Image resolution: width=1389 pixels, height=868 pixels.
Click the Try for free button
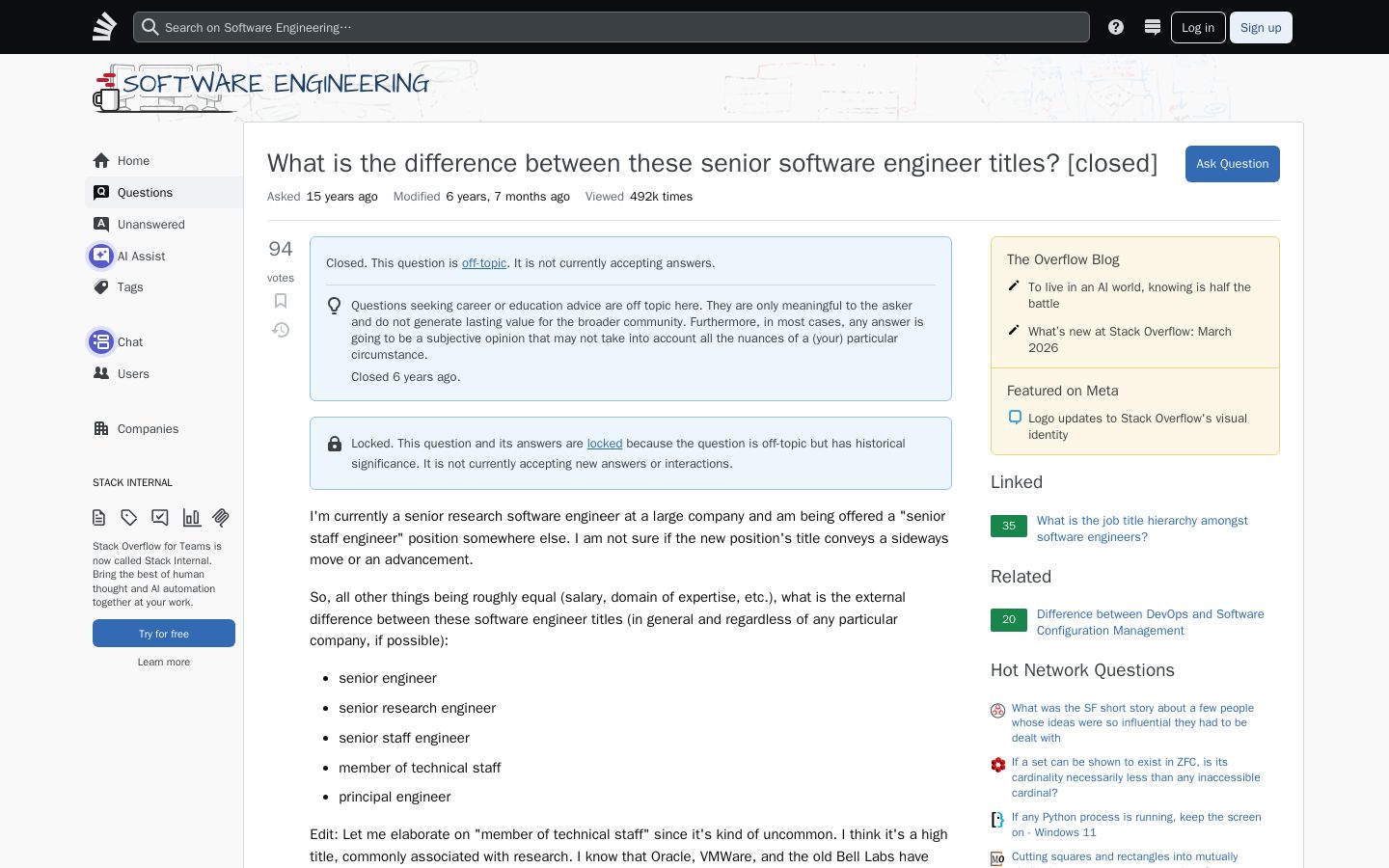click(x=164, y=634)
